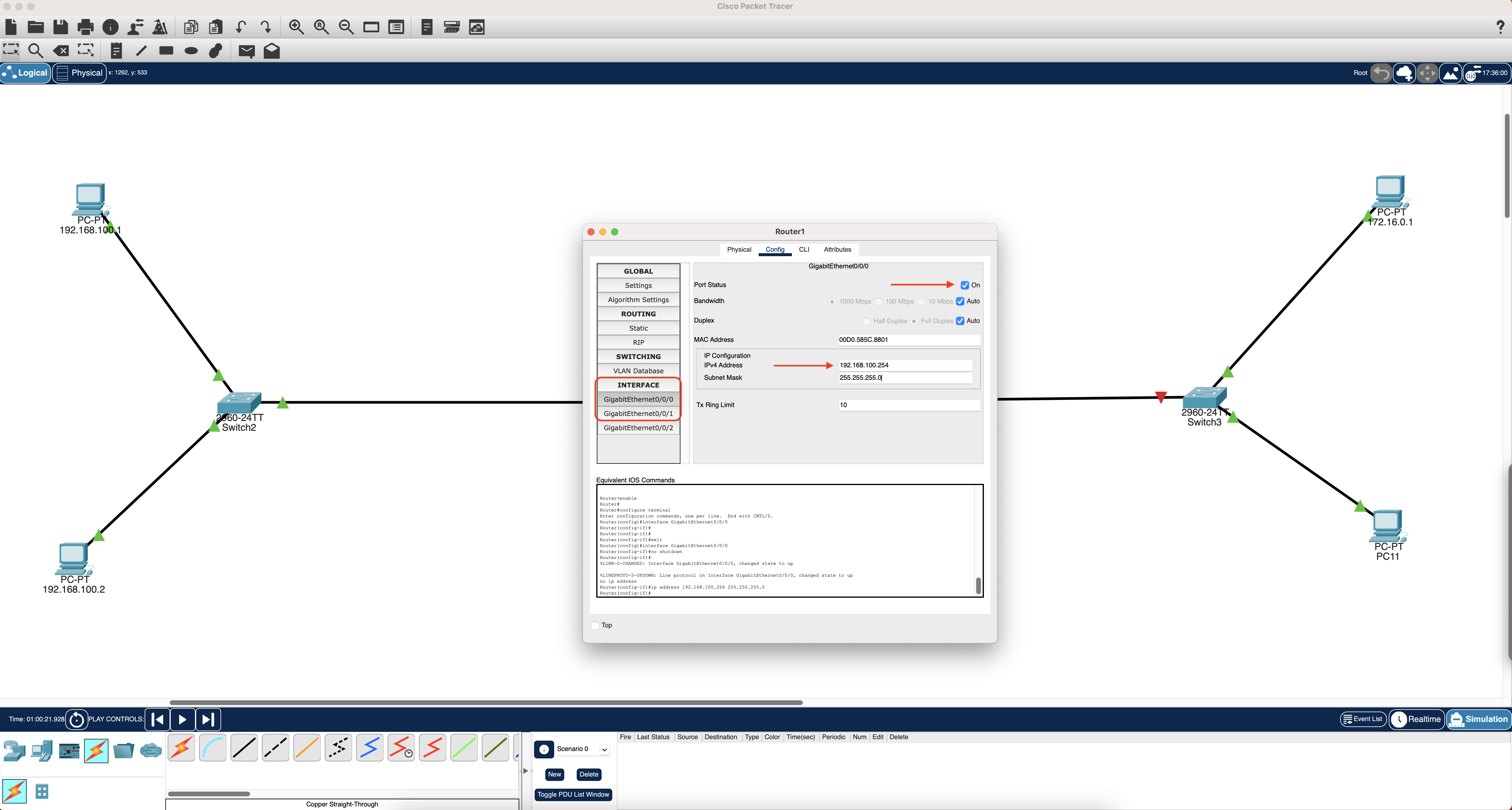1512x810 pixels.
Task: Select the Fiber orange cable icon
Action: [x=307, y=748]
